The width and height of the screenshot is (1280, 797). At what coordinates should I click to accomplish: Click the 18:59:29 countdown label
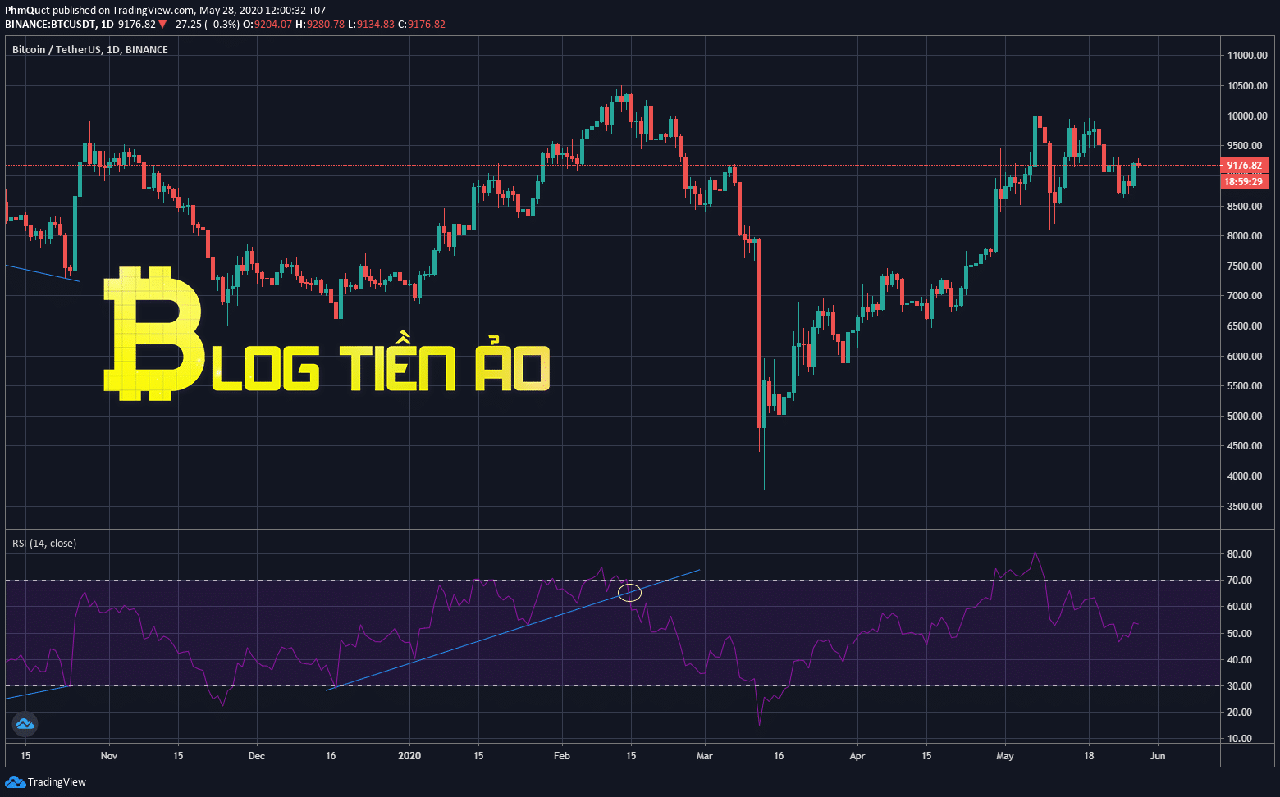pos(1245,181)
